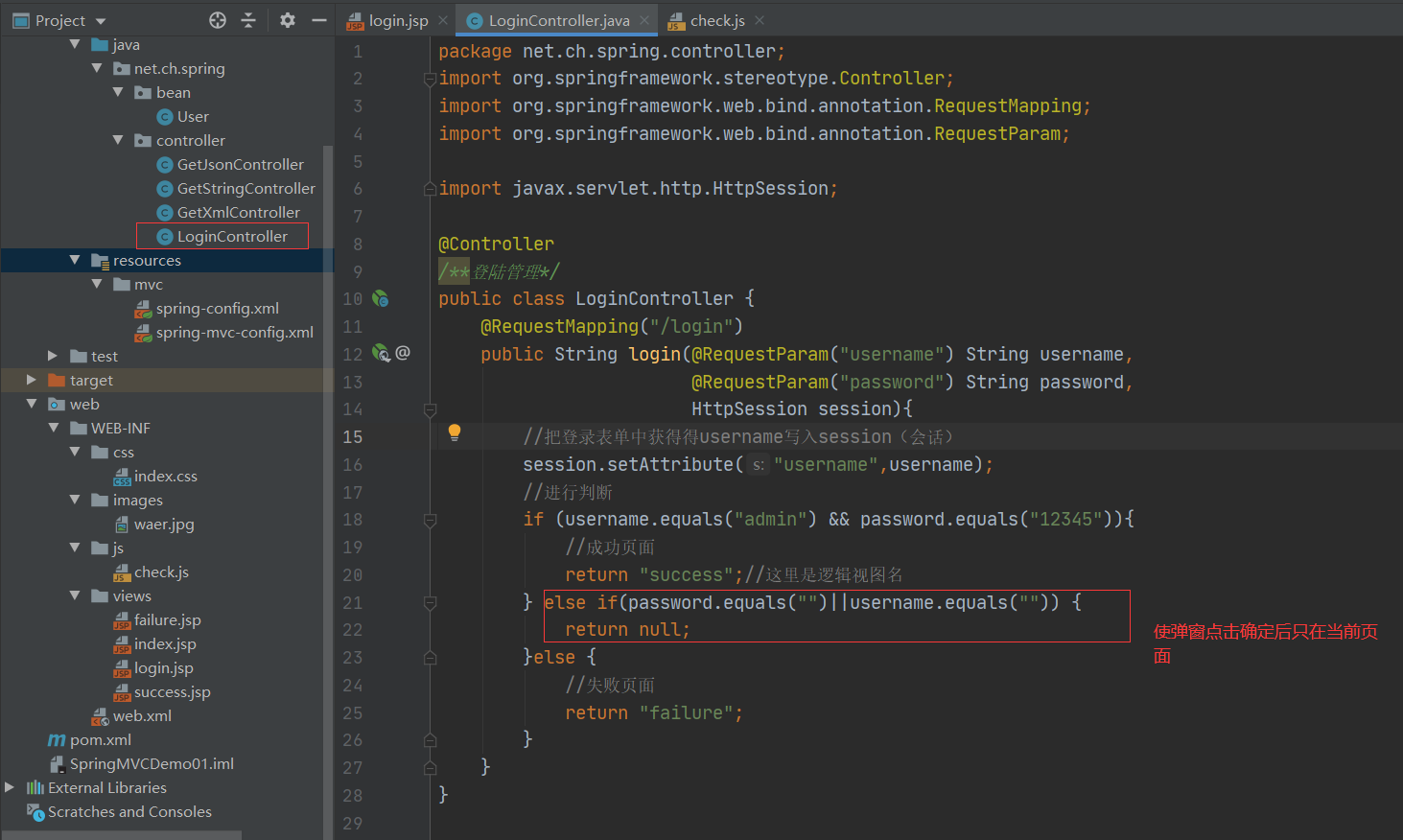Viewport: 1403px width, 840px height.
Task: Switch to the login.jsp tab
Action: 398,20
